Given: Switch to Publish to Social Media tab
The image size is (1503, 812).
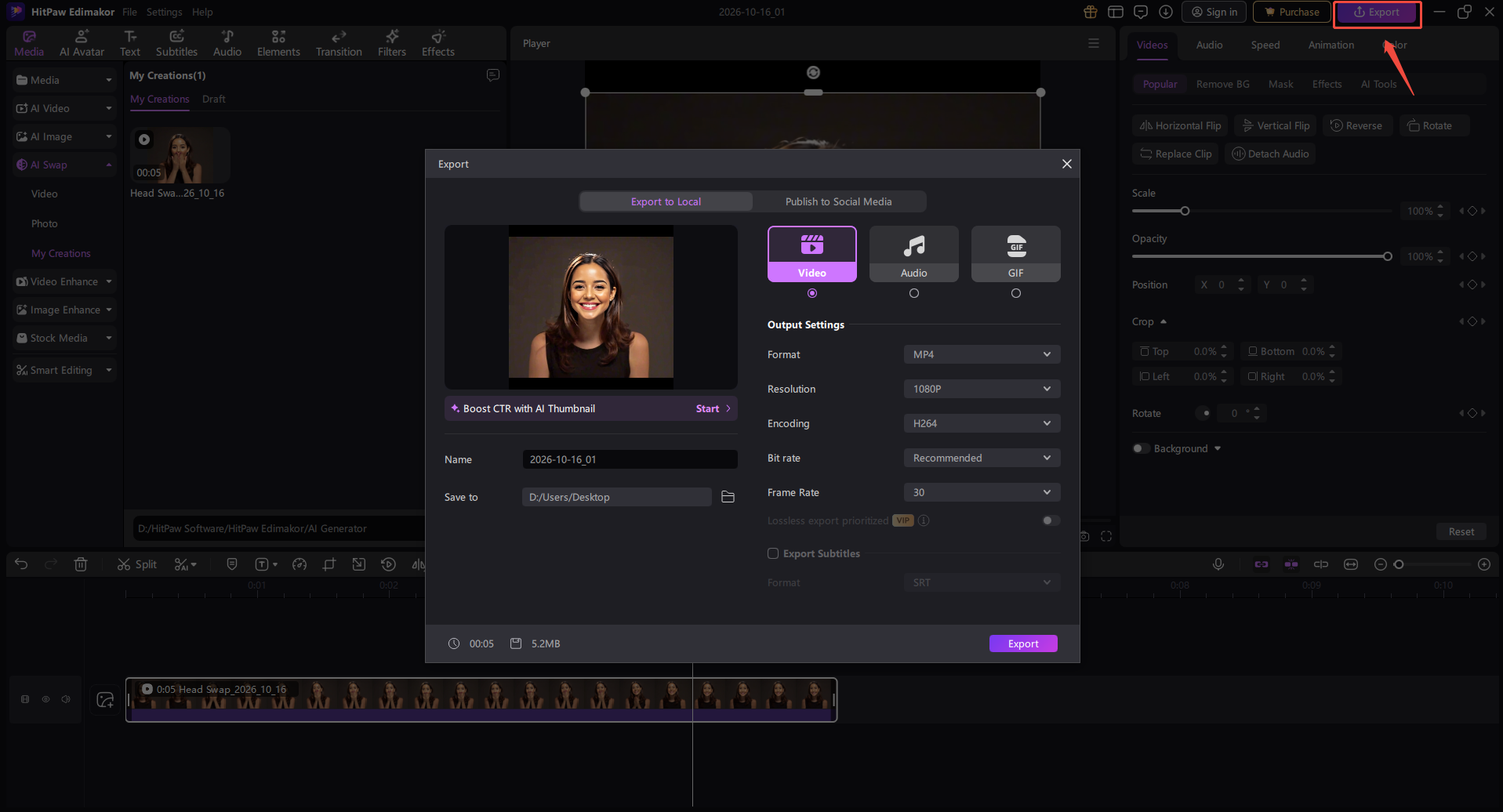Looking at the screenshot, I should 839,201.
